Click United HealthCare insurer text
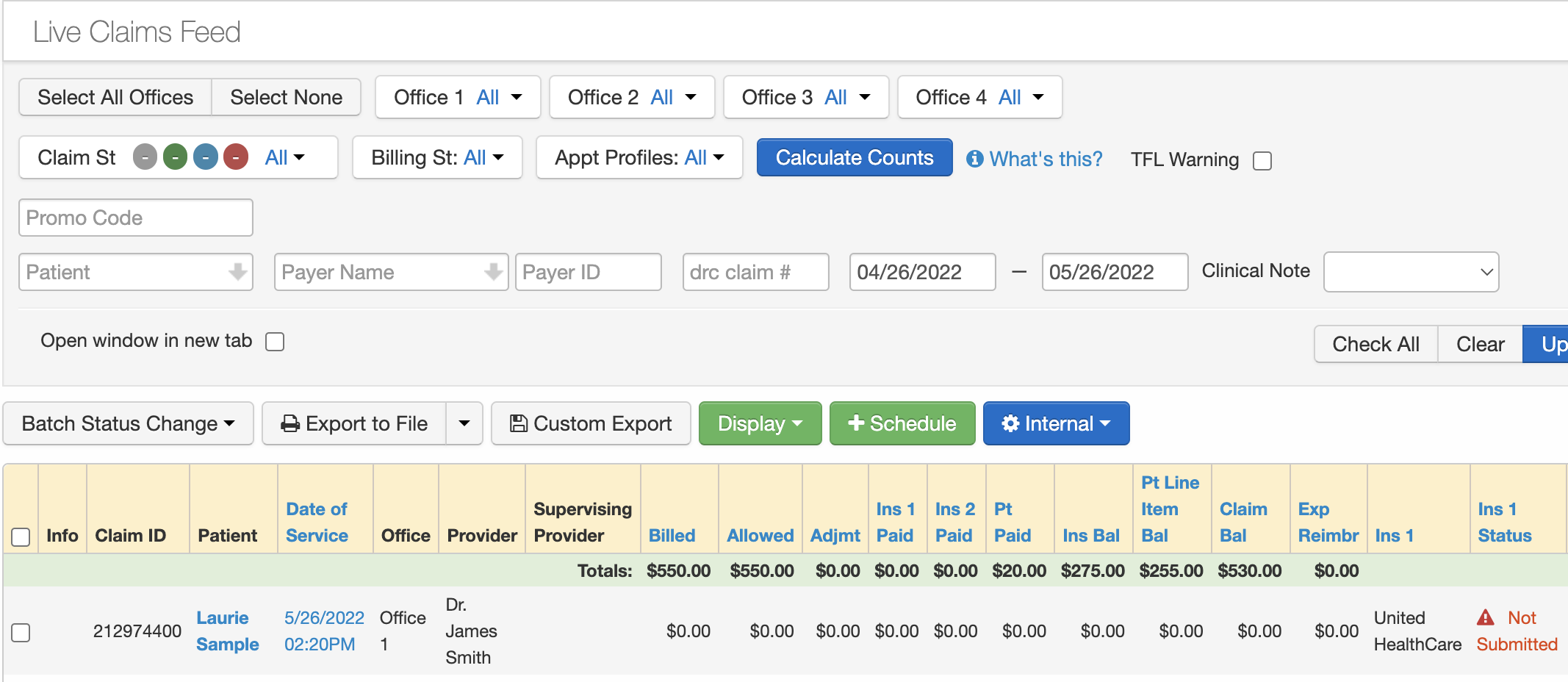 1417,631
